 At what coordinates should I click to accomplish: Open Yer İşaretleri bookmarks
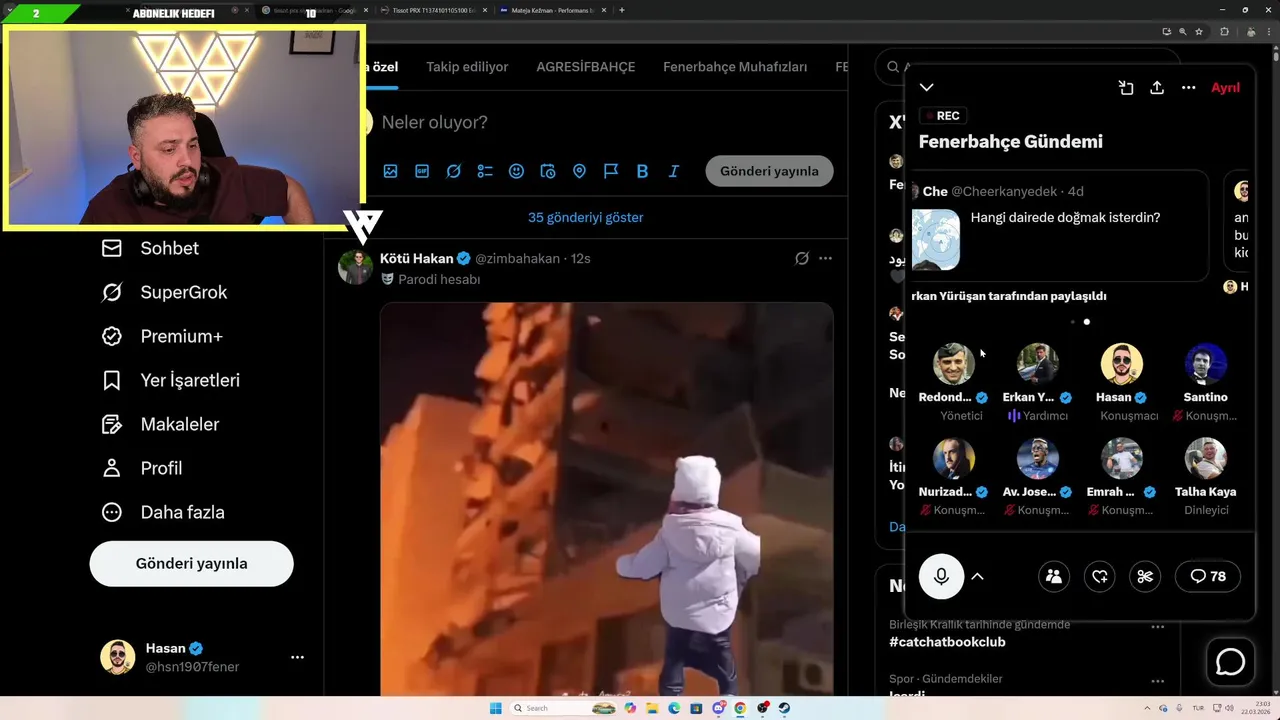(x=170, y=380)
